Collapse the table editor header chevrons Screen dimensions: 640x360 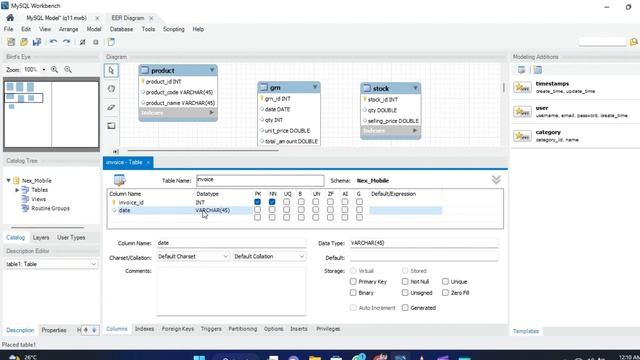pos(496,180)
